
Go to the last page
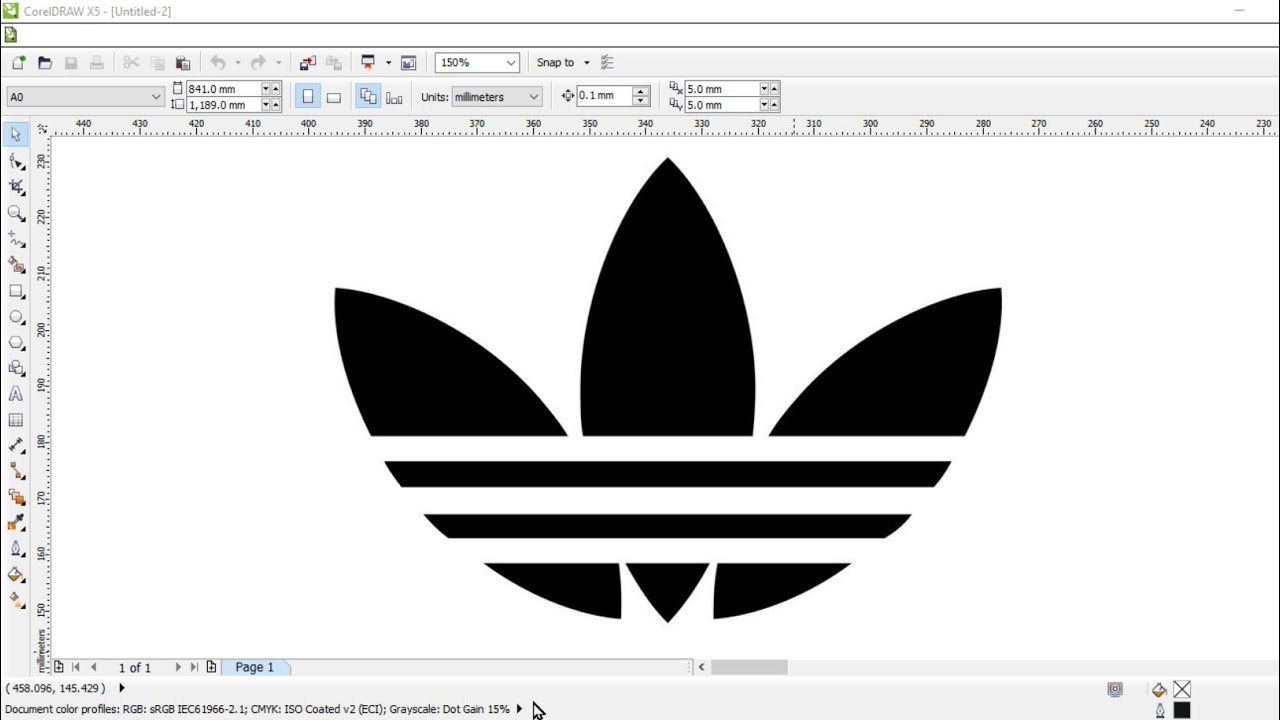(194, 667)
